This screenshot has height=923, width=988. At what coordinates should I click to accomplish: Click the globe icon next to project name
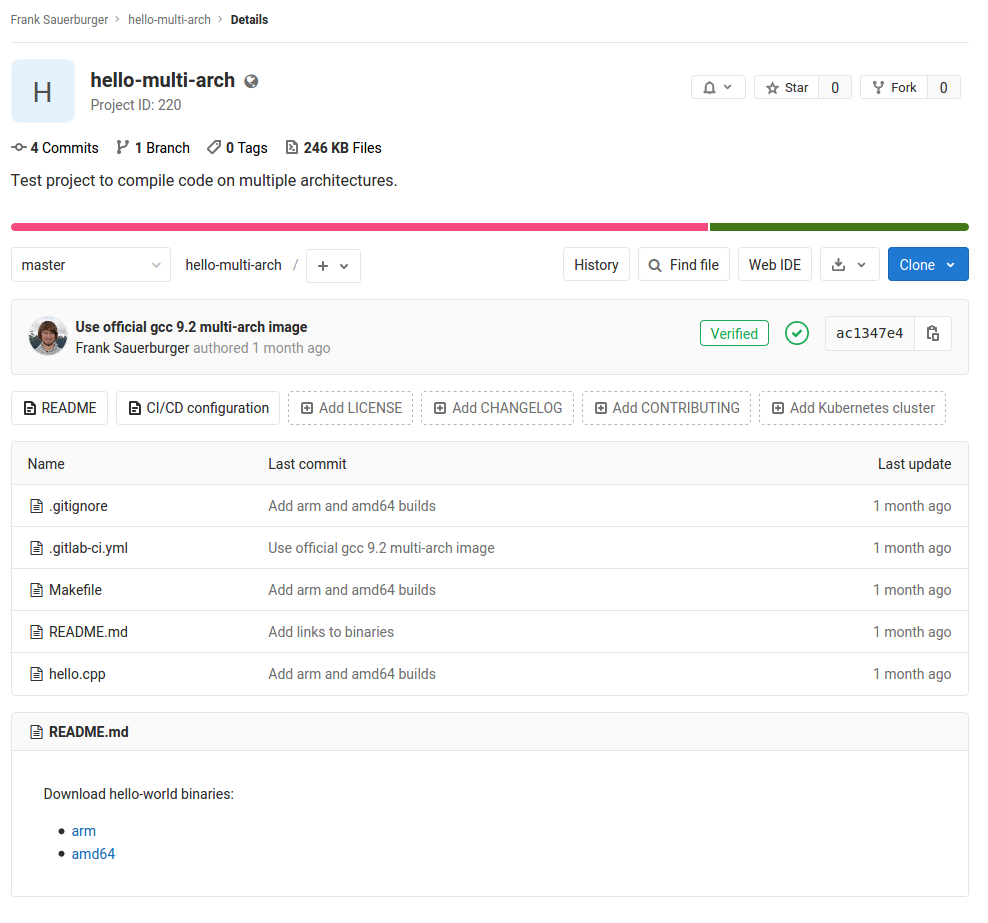pos(250,81)
